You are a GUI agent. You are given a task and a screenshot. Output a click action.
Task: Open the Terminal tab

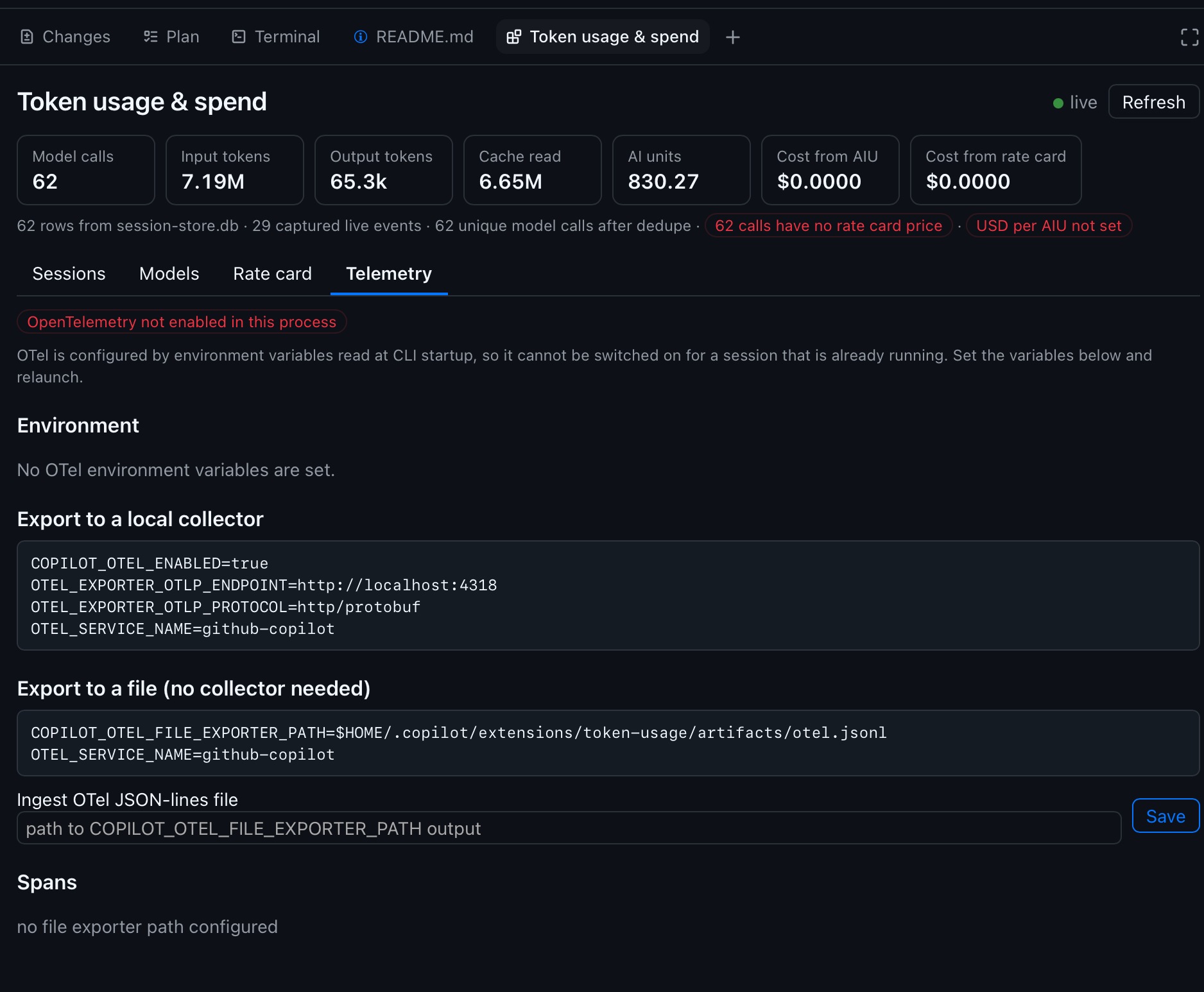pos(276,37)
